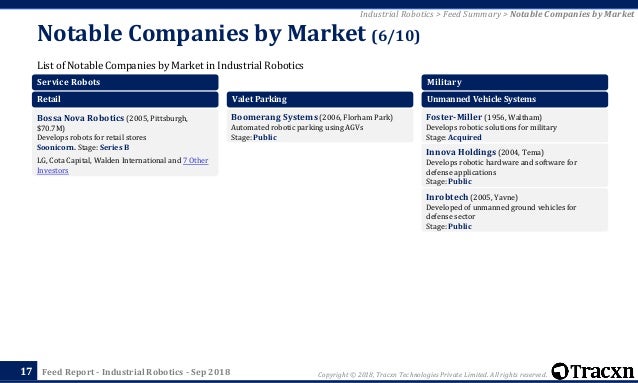Click the Soonicorn tag under Bossa Nova
The height and width of the screenshot is (383, 638).
pos(56,147)
